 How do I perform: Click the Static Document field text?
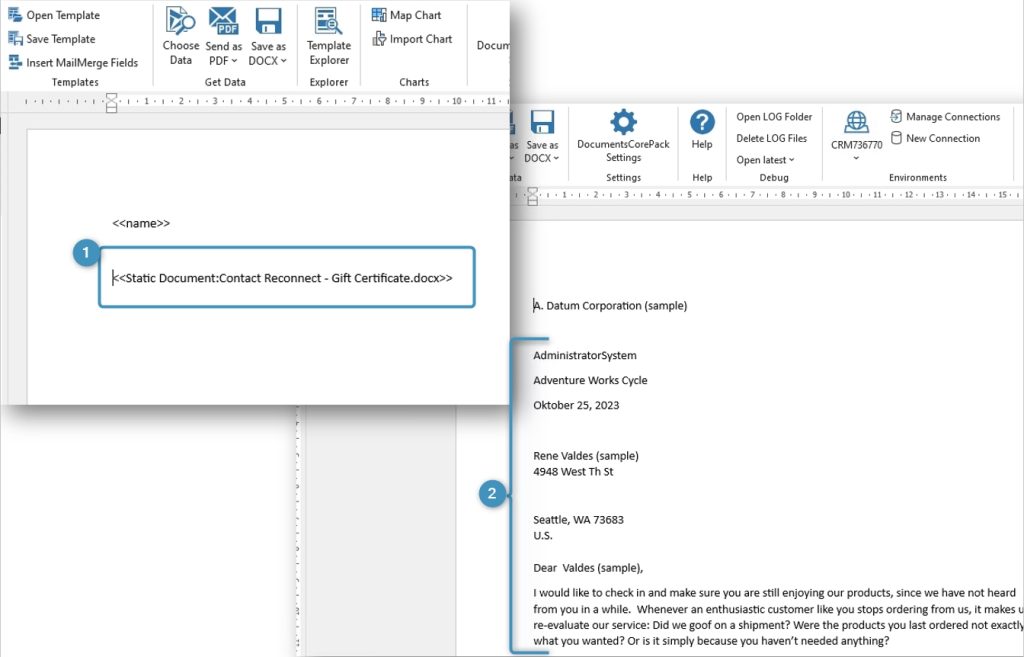pyautogui.click(x=282, y=278)
